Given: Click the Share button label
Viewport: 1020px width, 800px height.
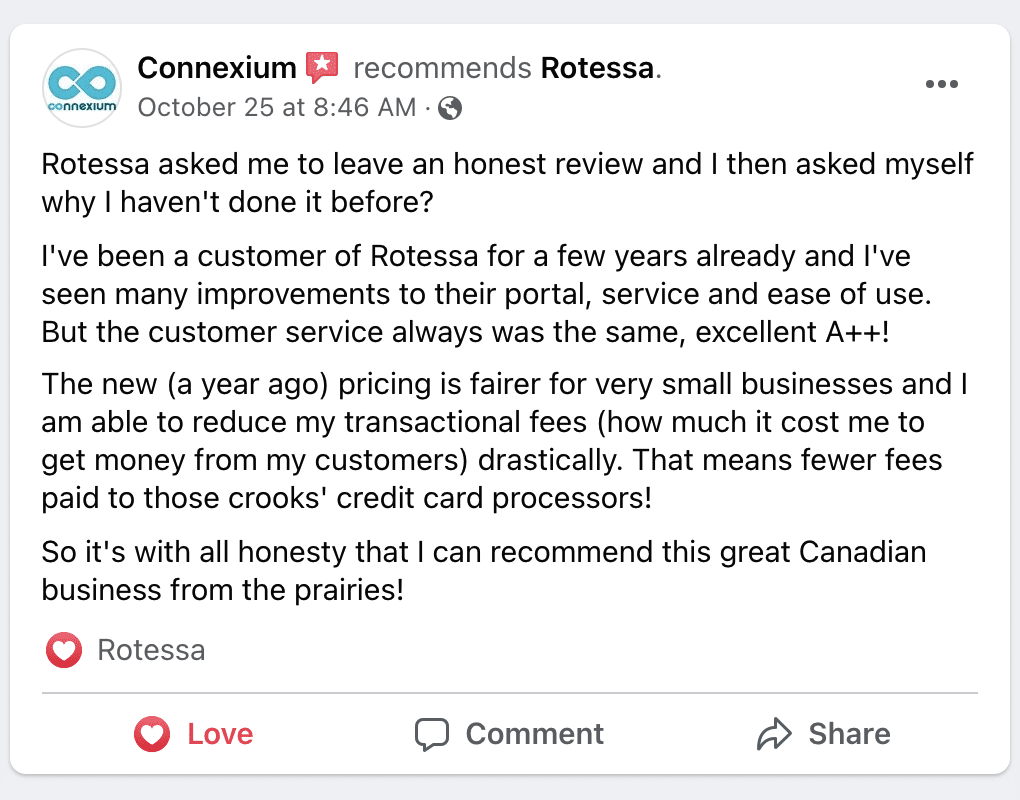Looking at the screenshot, I should tap(850, 734).
